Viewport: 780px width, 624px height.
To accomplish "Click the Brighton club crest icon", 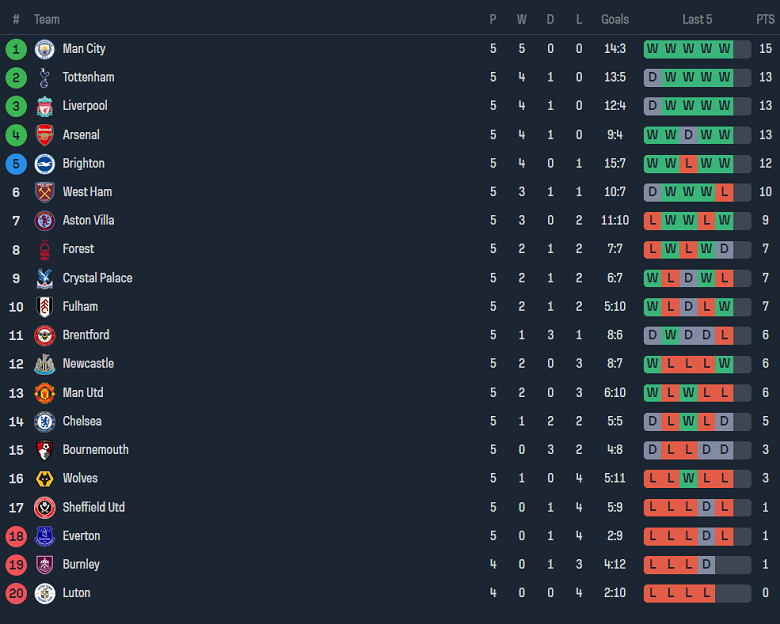I will [x=44, y=163].
